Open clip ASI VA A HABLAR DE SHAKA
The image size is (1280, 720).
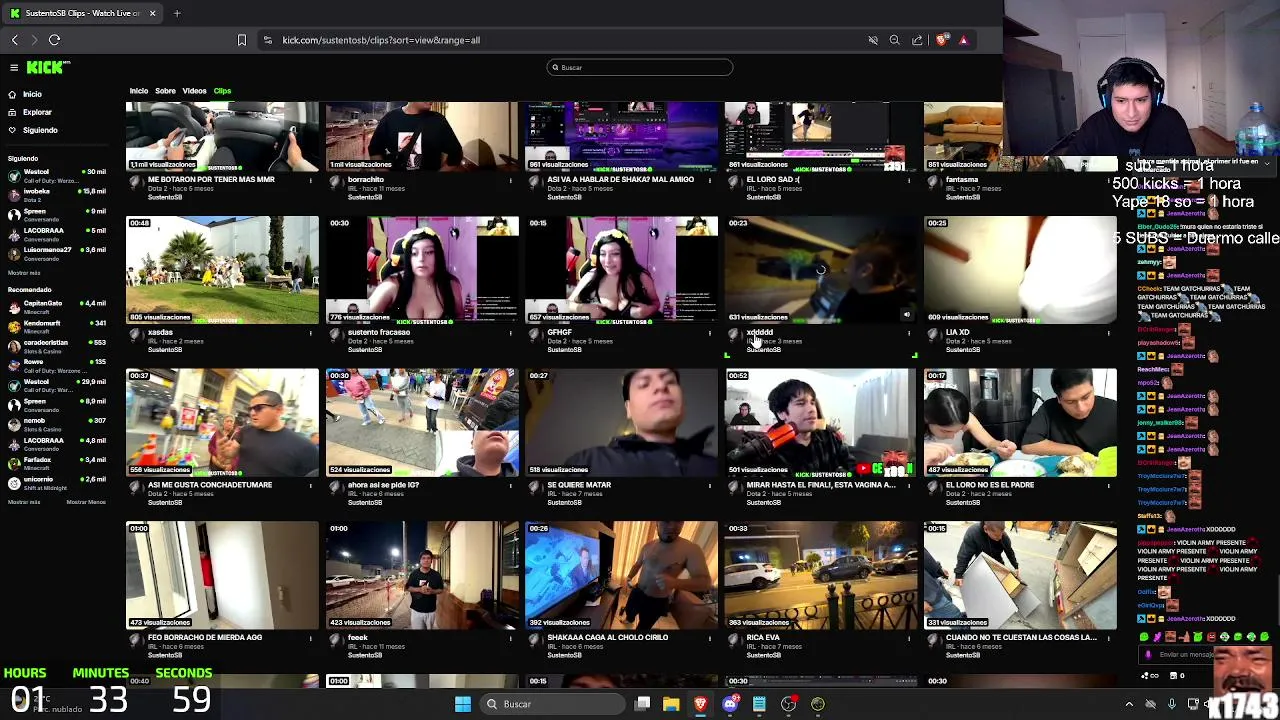(621, 136)
